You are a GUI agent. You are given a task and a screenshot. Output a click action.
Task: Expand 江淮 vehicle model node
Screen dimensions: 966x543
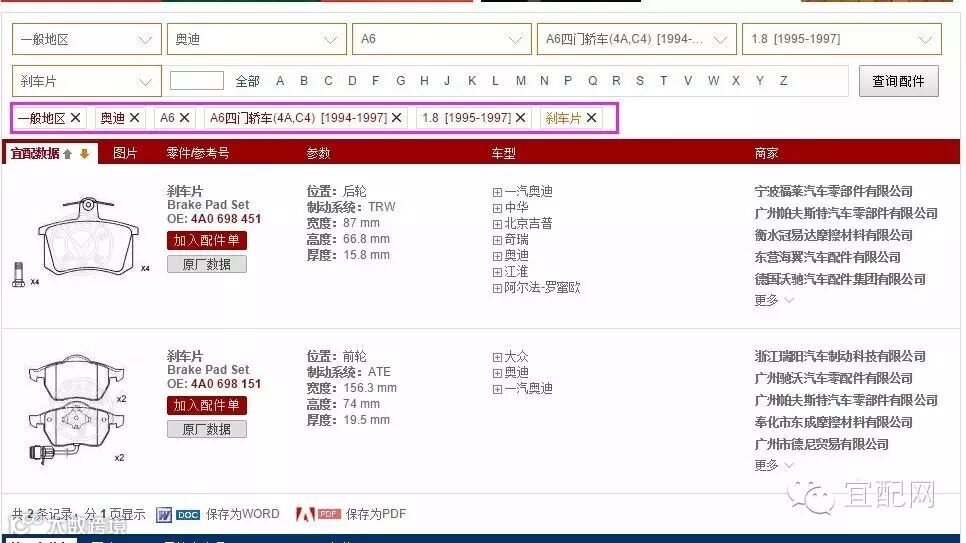(497, 272)
